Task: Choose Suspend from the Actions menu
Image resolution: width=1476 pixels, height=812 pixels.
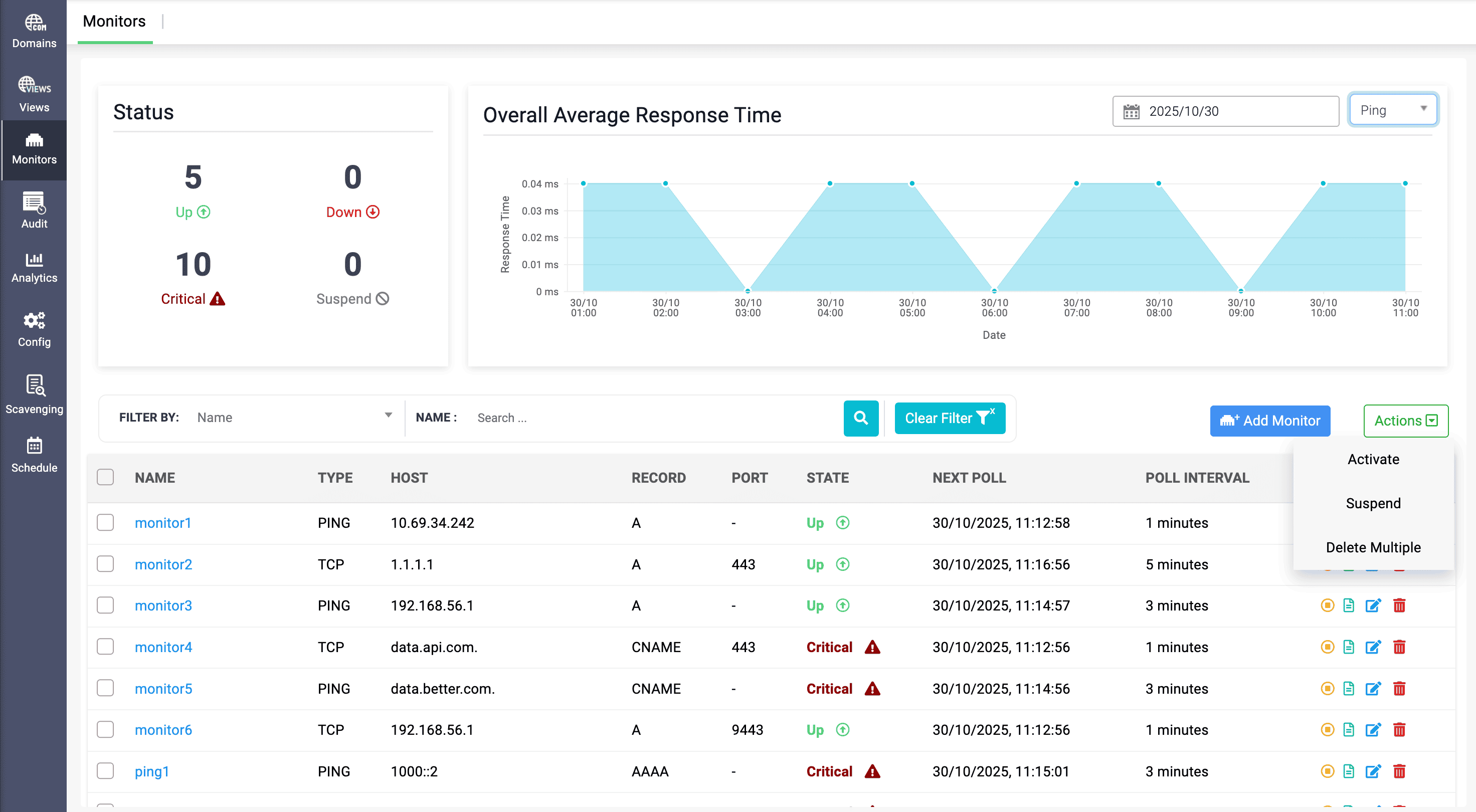Action: tap(1373, 503)
